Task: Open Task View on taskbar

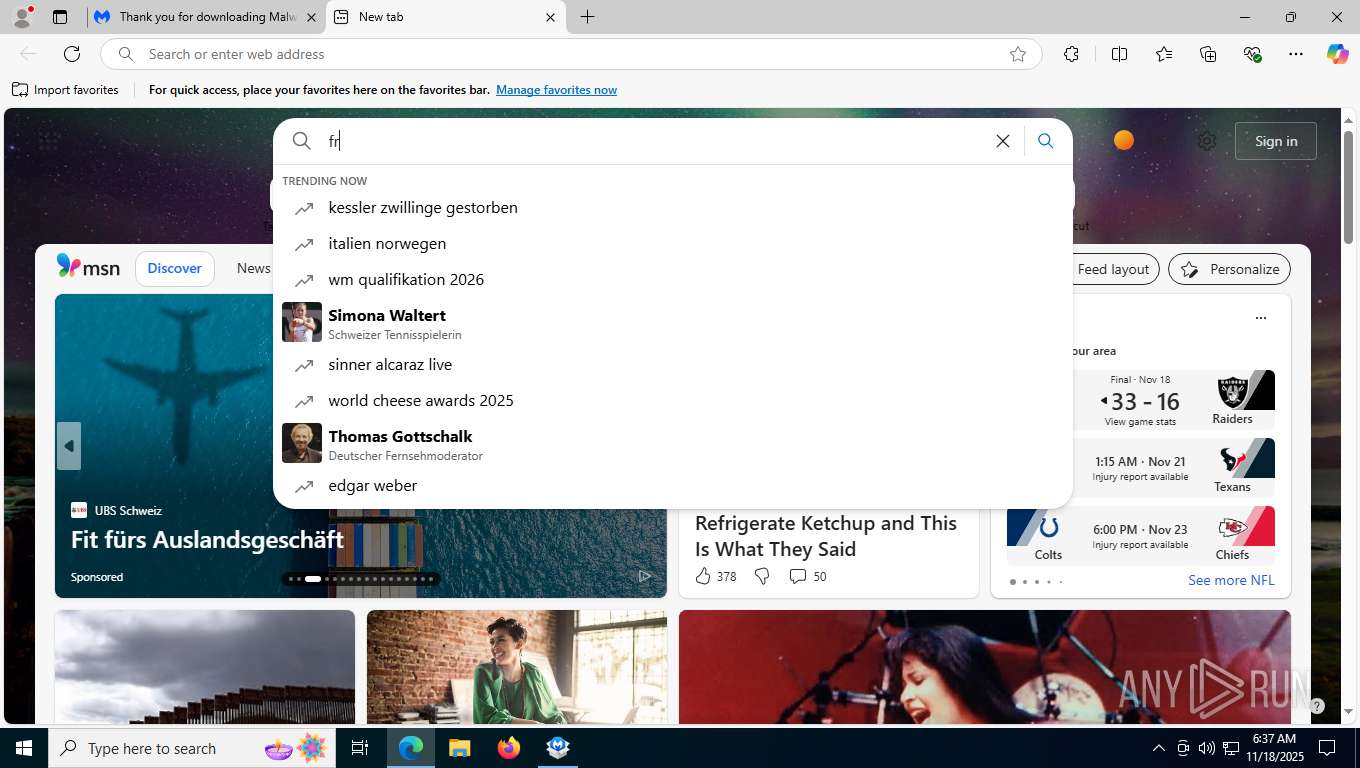Action: (360, 748)
